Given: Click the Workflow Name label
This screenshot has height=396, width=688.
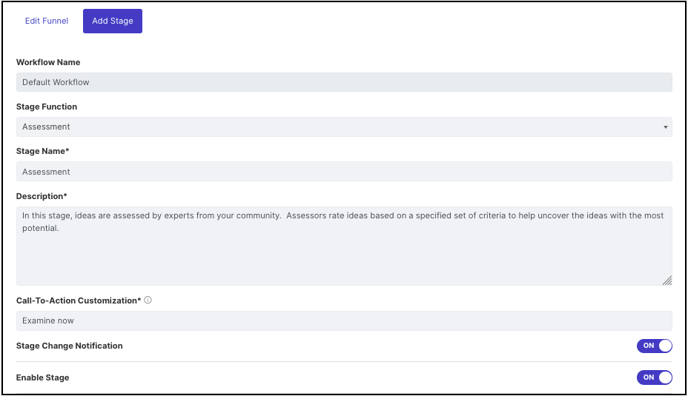Looking at the screenshot, I should pyautogui.click(x=48, y=62).
